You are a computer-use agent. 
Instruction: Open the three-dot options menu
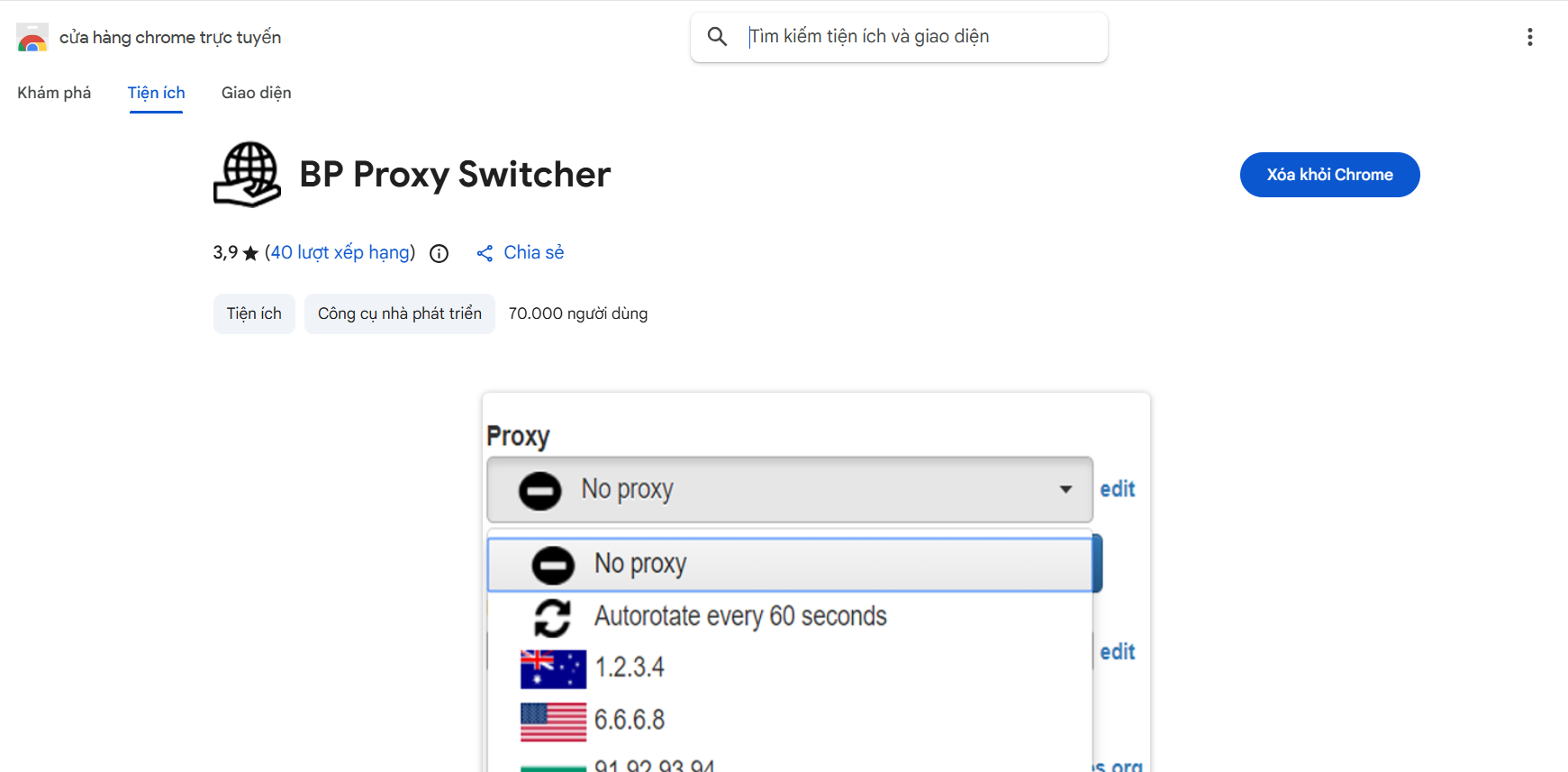click(1529, 37)
